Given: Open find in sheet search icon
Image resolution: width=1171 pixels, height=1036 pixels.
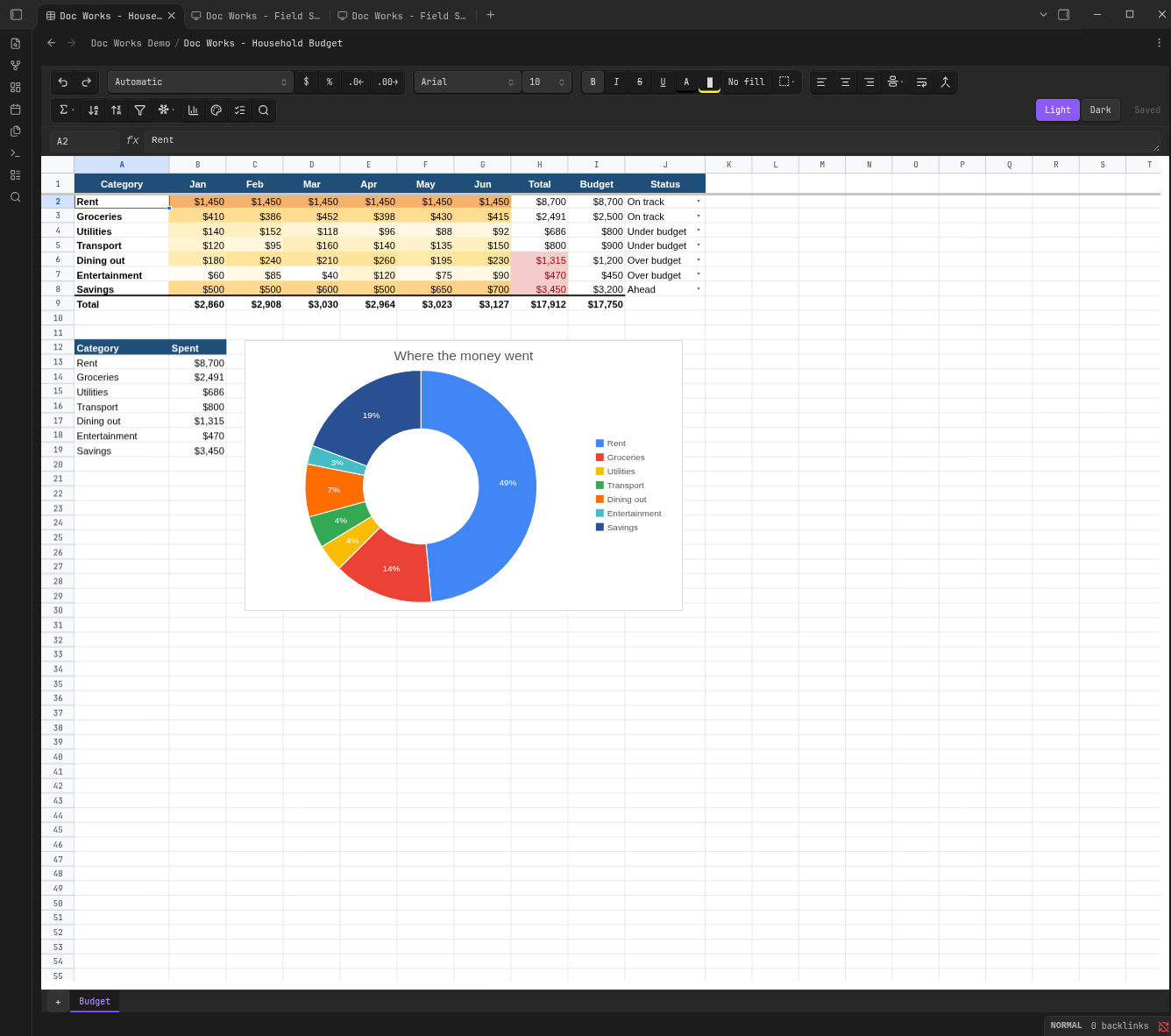Looking at the screenshot, I should pyautogui.click(x=264, y=110).
